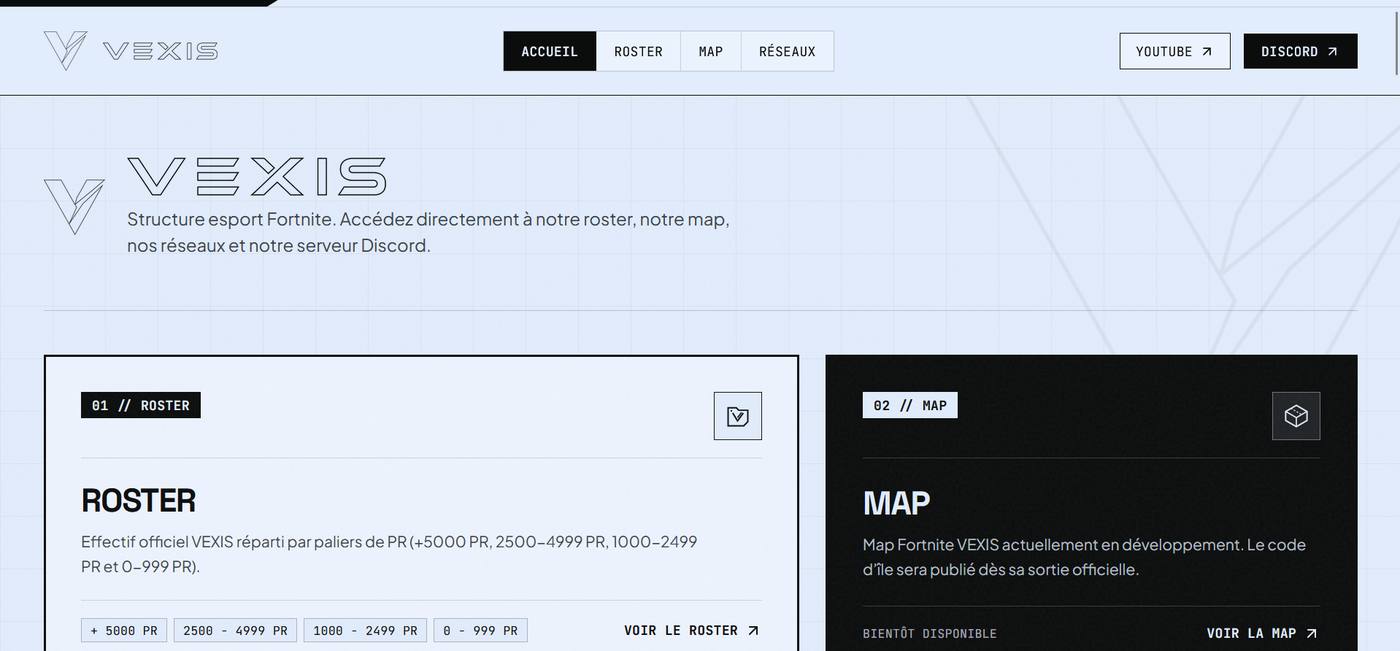Screen dimensions: 1400x651
Task: Open the DISCORD button link
Action: 1300,51
